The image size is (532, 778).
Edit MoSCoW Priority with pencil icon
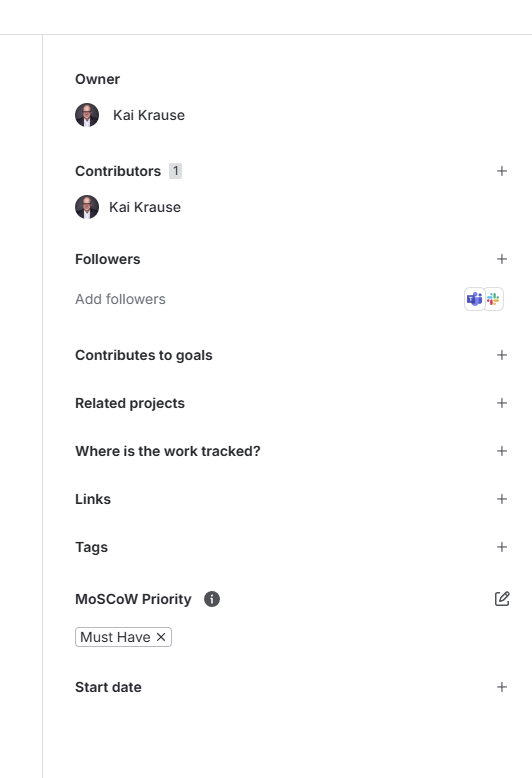pos(502,599)
